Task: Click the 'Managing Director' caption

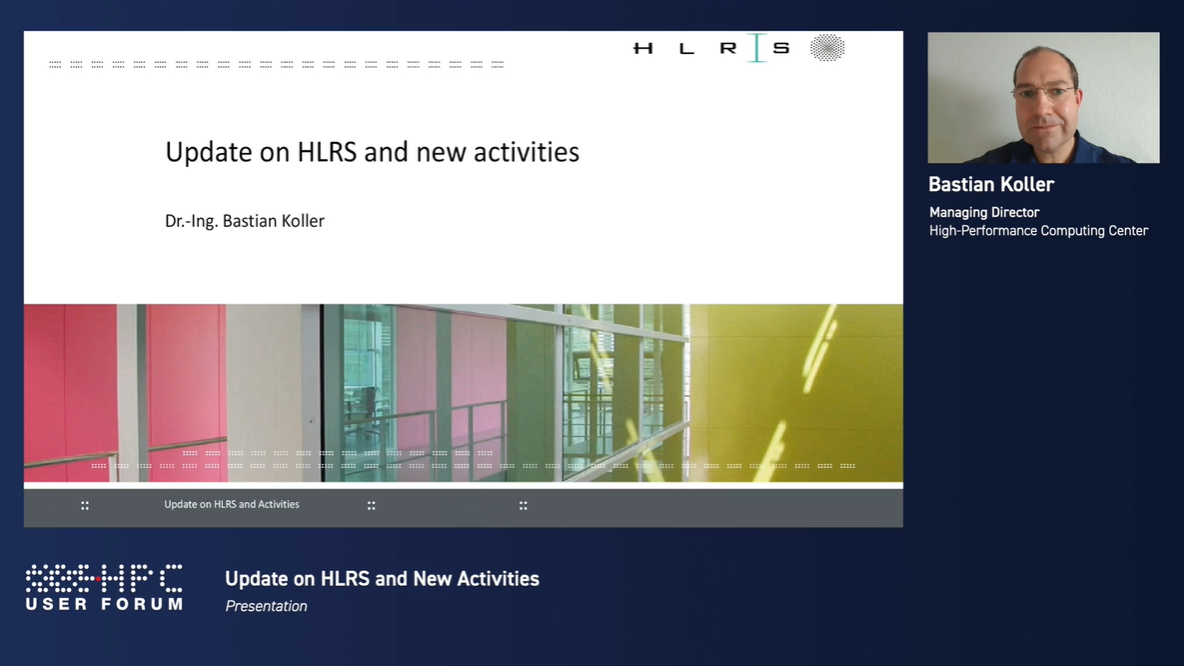Action: pyautogui.click(x=984, y=212)
